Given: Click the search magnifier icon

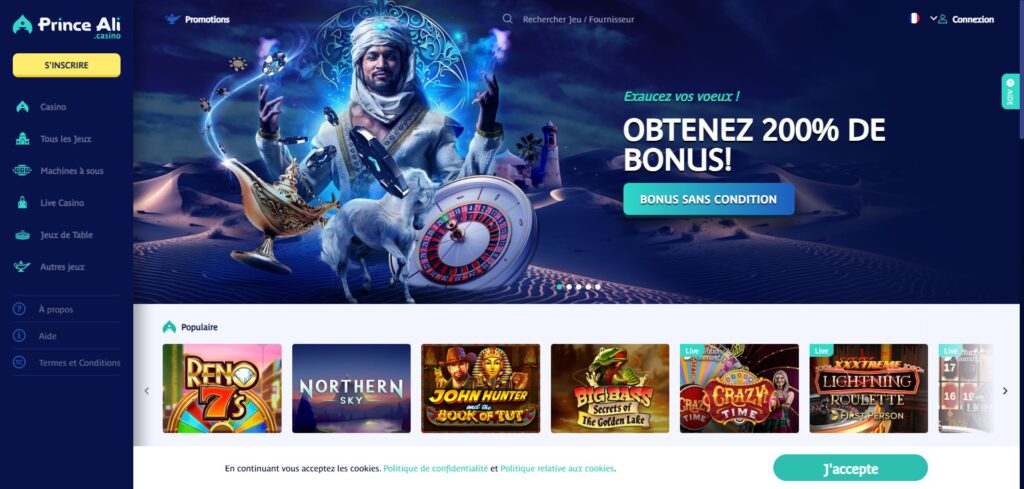Looking at the screenshot, I should [x=507, y=19].
